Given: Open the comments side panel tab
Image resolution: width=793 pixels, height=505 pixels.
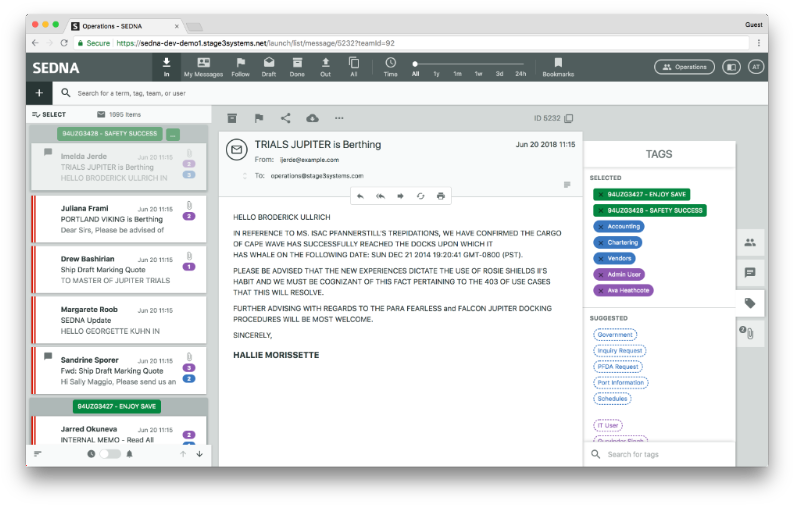Looking at the screenshot, I should pyautogui.click(x=750, y=273).
